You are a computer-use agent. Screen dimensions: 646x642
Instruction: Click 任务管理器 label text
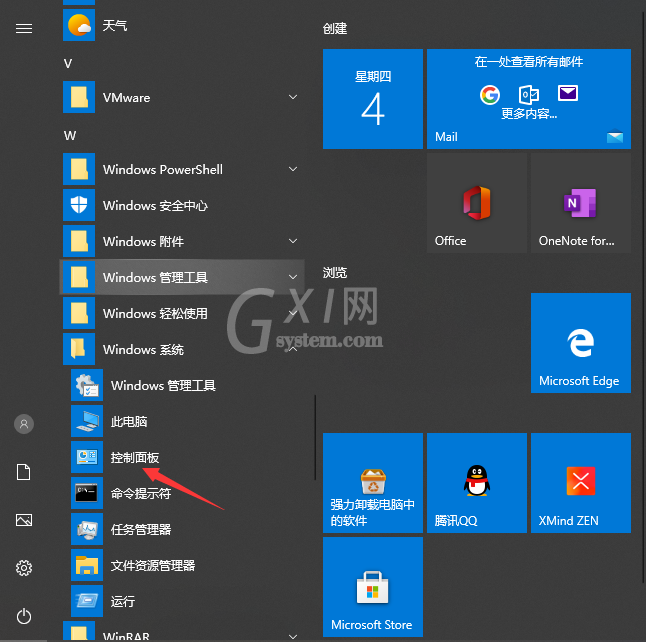141,529
